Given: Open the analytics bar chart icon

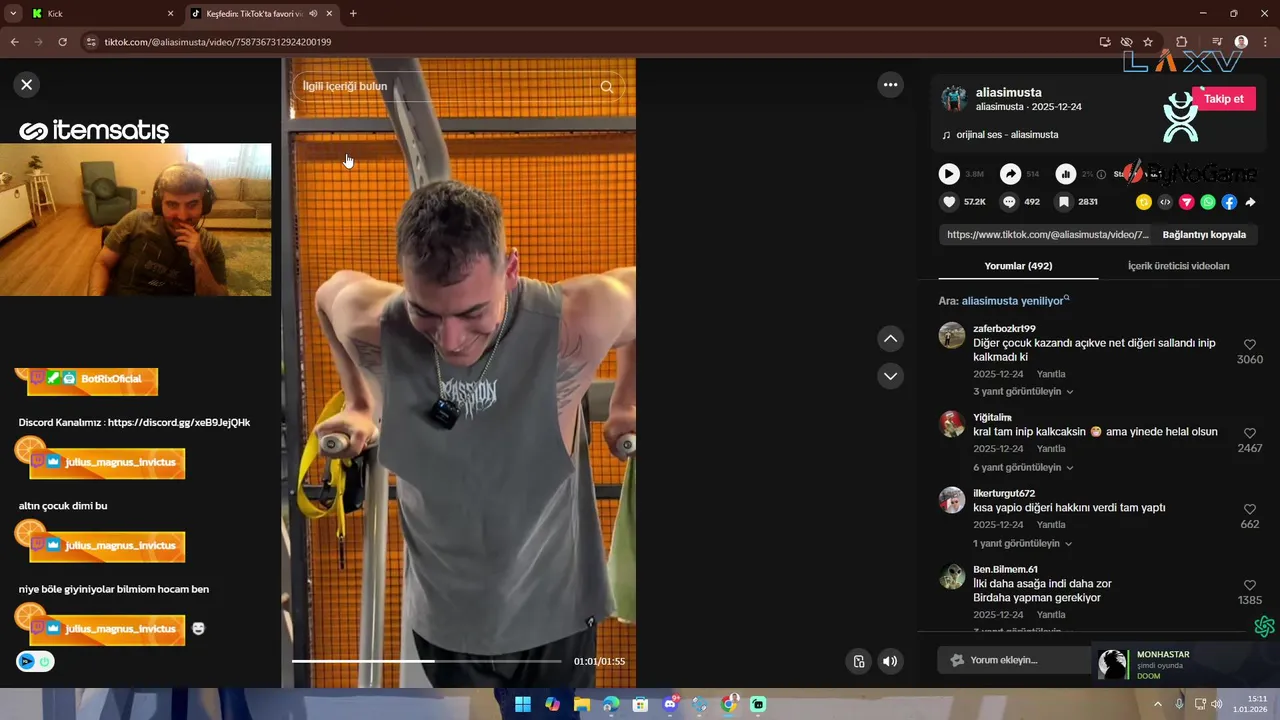Looking at the screenshot, I should [1066, 174].
